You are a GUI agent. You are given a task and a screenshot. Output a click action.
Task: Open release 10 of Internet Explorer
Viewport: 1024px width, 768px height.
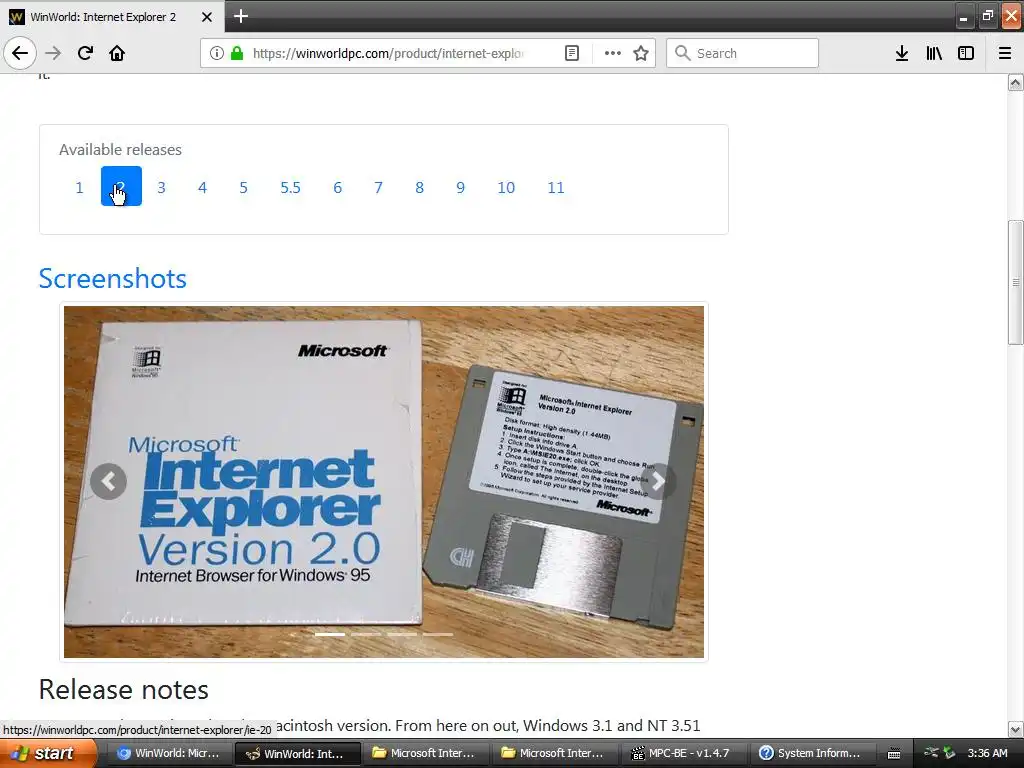[x=506, y=187]
